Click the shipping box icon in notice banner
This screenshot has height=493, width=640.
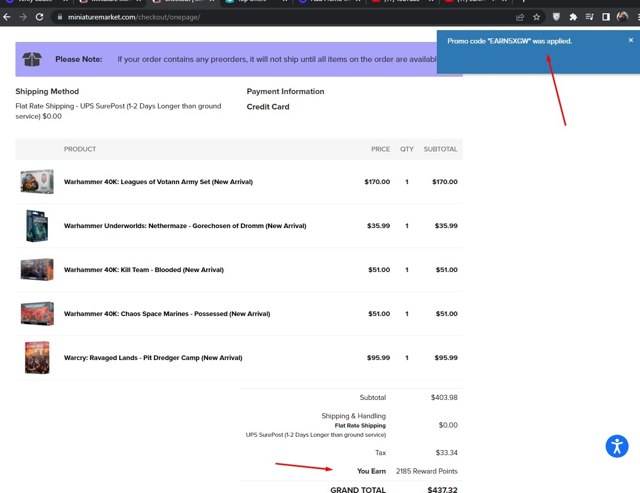pyautogui.click(x=32, y=59)
